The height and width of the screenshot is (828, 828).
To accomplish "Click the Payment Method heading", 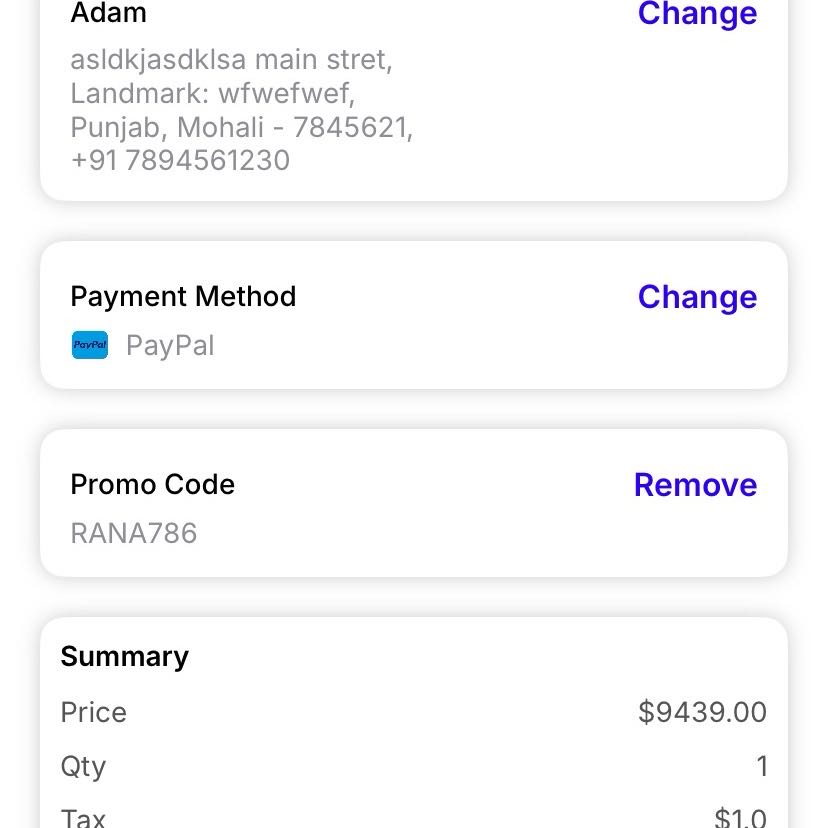I will pyautogui.click(x=183, y=297).
